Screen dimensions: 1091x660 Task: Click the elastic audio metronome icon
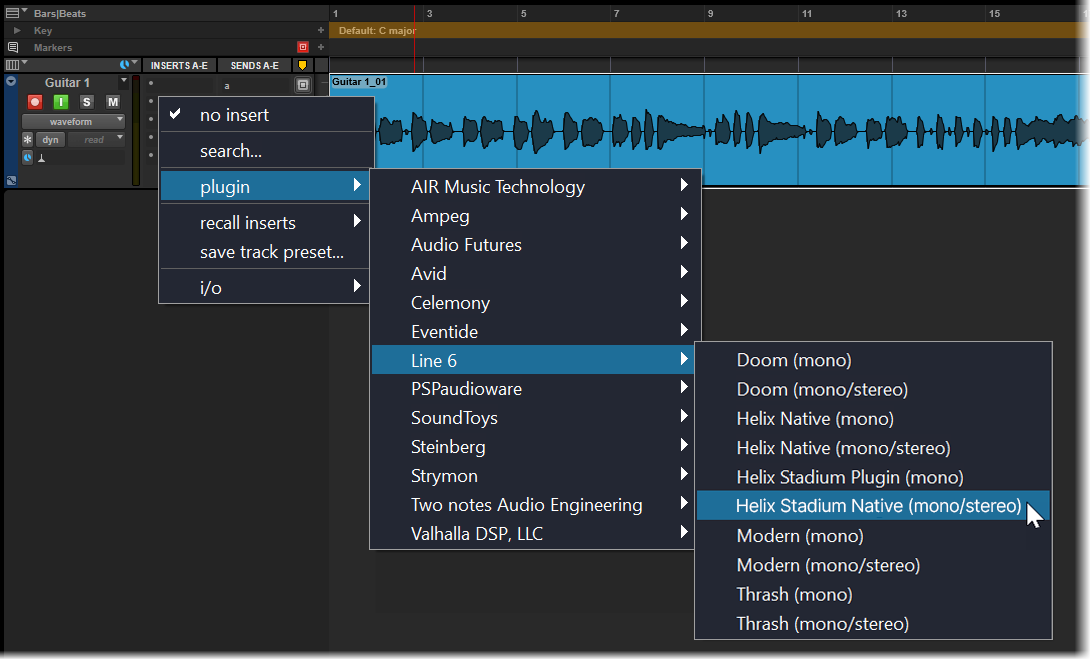coord(42,158)
